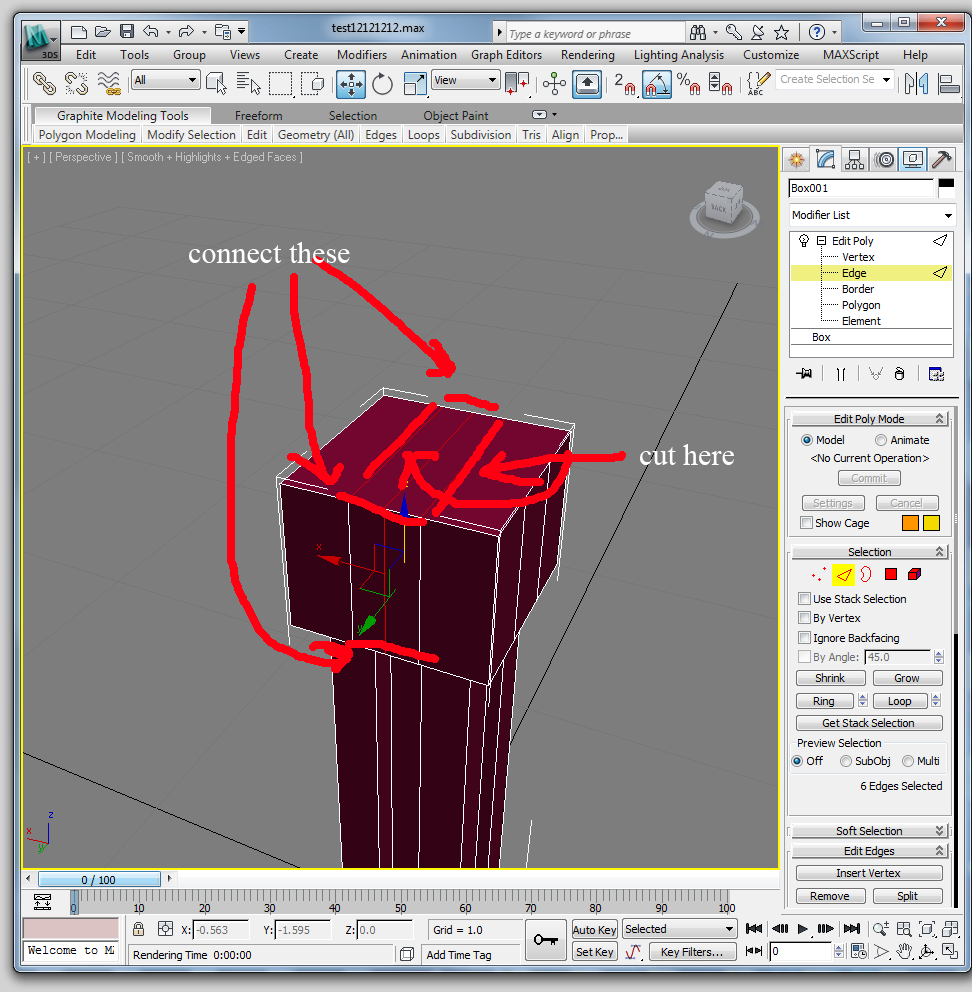This screenshot has width=972, height=992.
Task: Enable the Show Cage checkbox
Action: [x=806, y=523]
